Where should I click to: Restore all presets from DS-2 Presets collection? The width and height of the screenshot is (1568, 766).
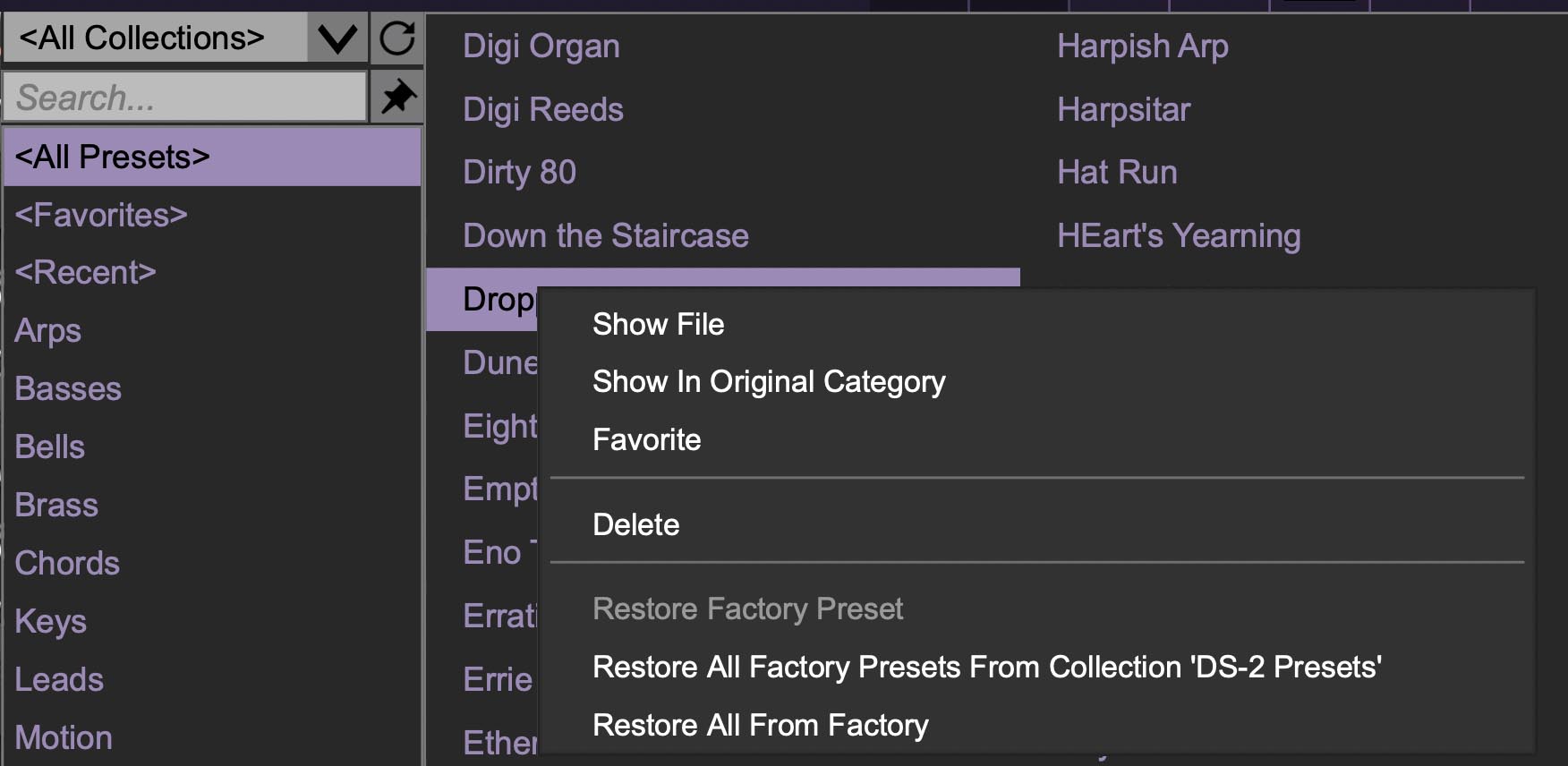tap(986, 667)
